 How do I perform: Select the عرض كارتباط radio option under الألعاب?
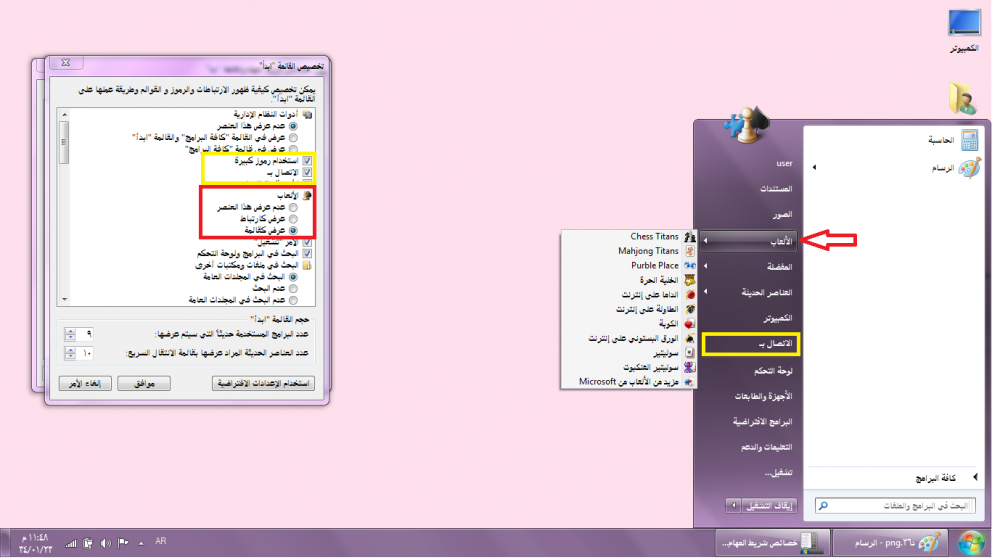(307, 218)
